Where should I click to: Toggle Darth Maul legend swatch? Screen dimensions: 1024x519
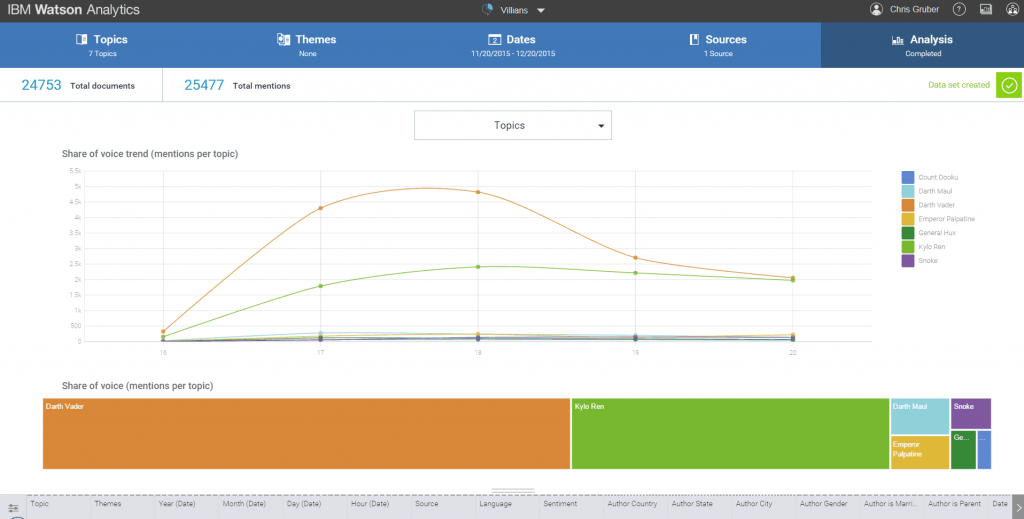pyautogui.click(x=908, y=191)
